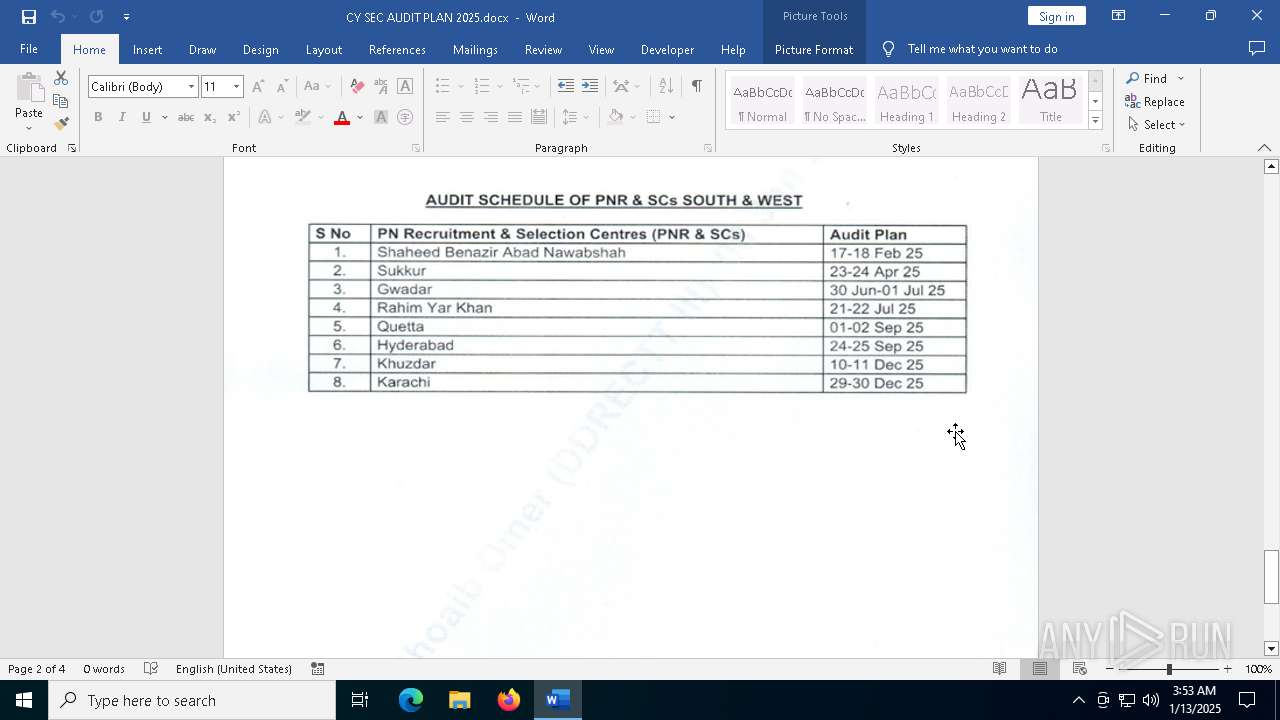The image size is (1280, 720).
Task: Start a bulleted list
Action: coord(443,87)
